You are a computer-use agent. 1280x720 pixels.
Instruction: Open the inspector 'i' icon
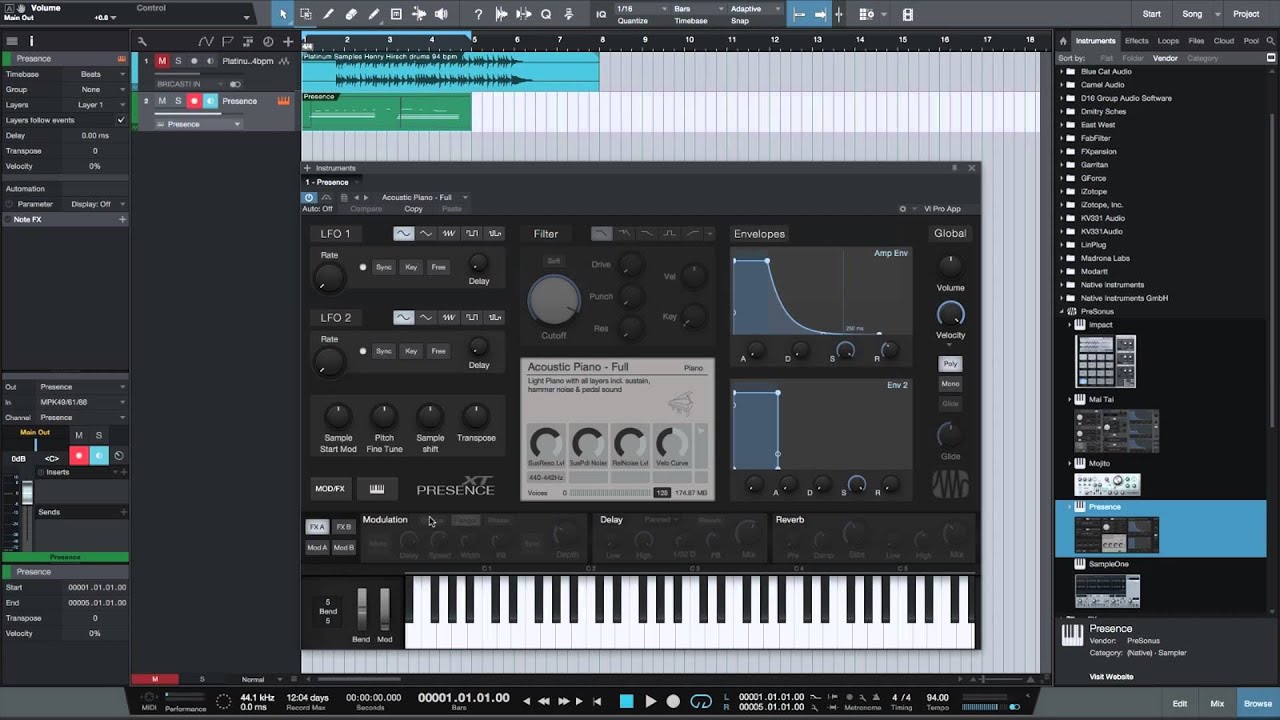point(31,41)
